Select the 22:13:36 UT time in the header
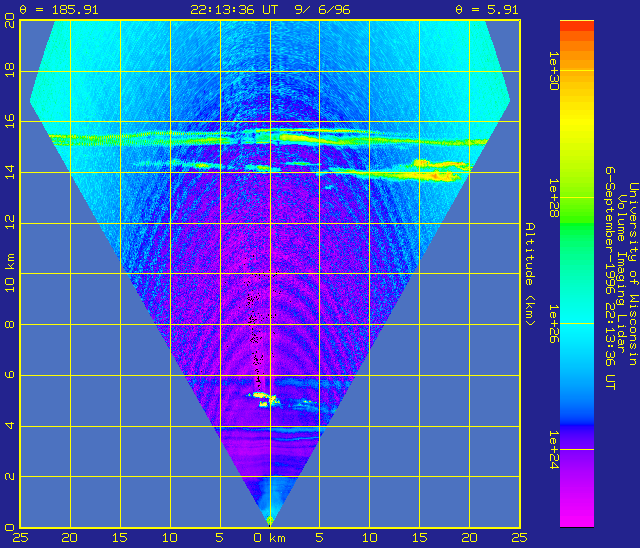This screenshot has height=548, width=640. pyautogui.click(x=234, y=10)
